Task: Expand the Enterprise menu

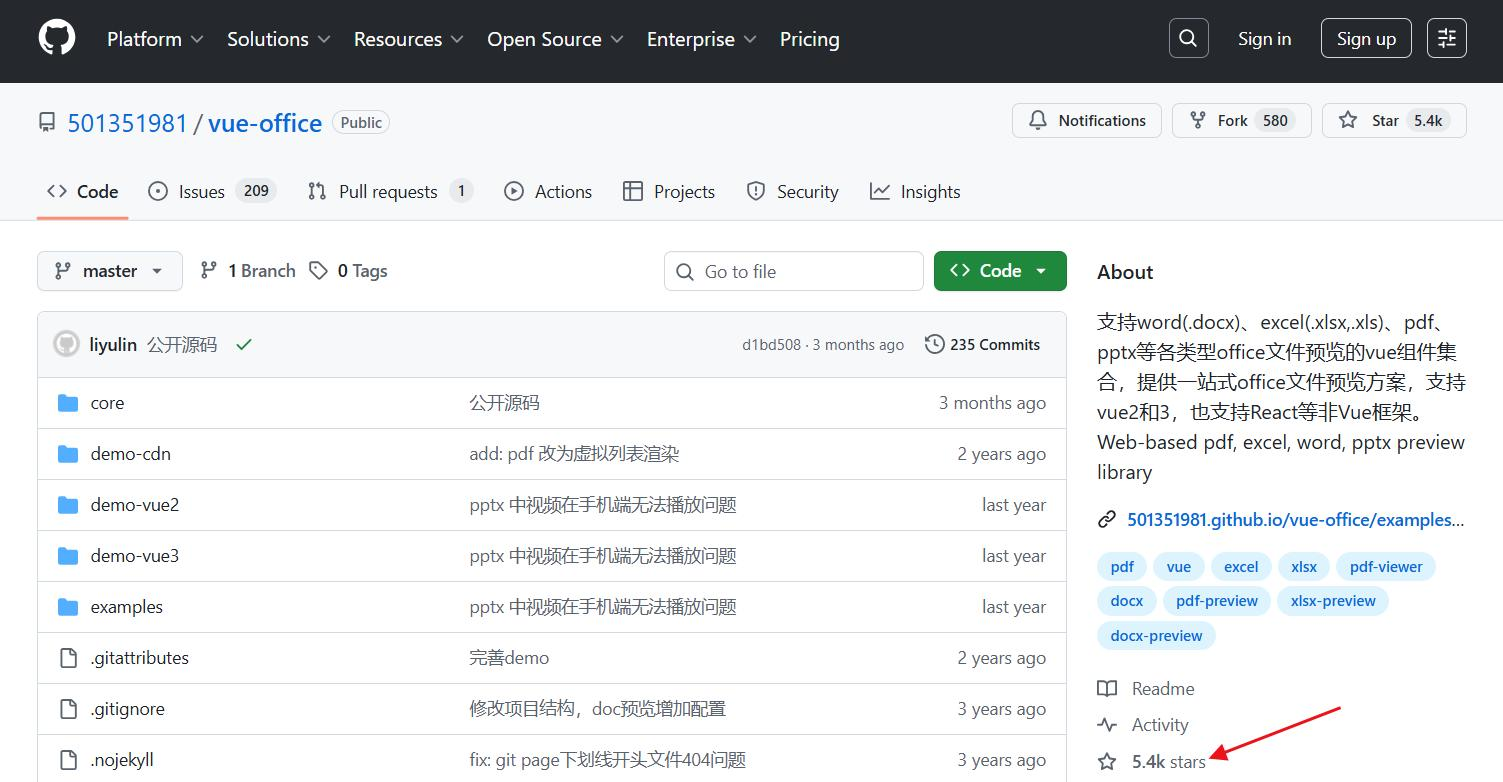Action: click(x=702, y=39)
